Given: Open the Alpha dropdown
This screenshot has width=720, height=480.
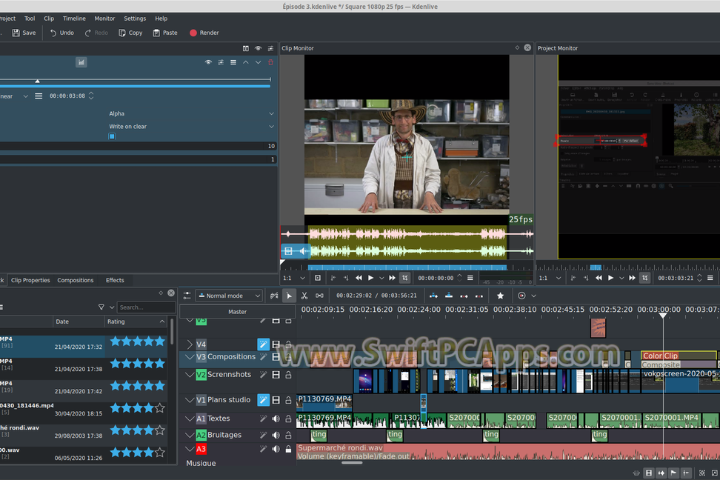Looking at the screenshot, I should (x=191, y=113).
